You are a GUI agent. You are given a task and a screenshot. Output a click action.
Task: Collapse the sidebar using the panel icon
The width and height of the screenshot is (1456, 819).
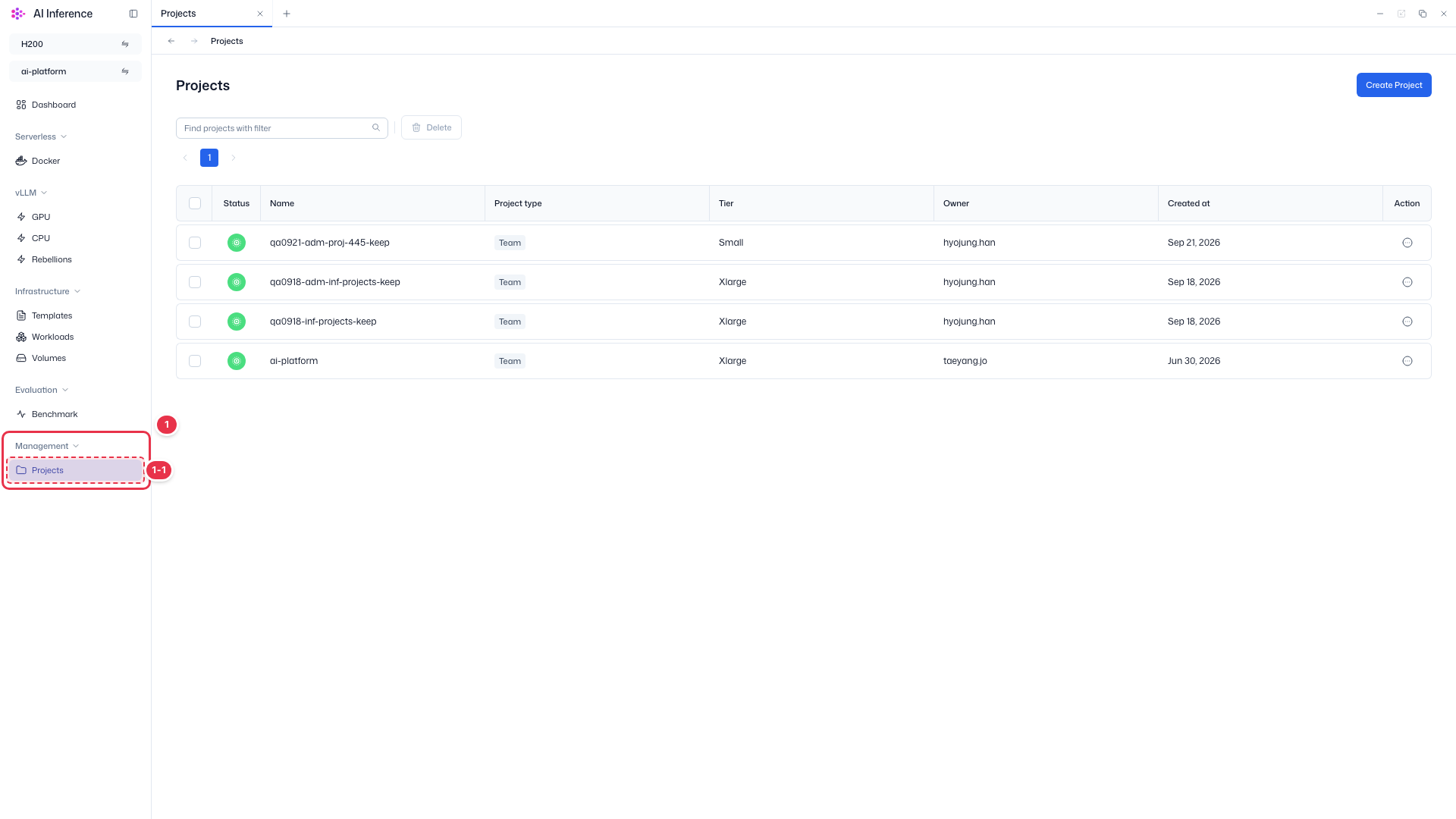[133, 14]
